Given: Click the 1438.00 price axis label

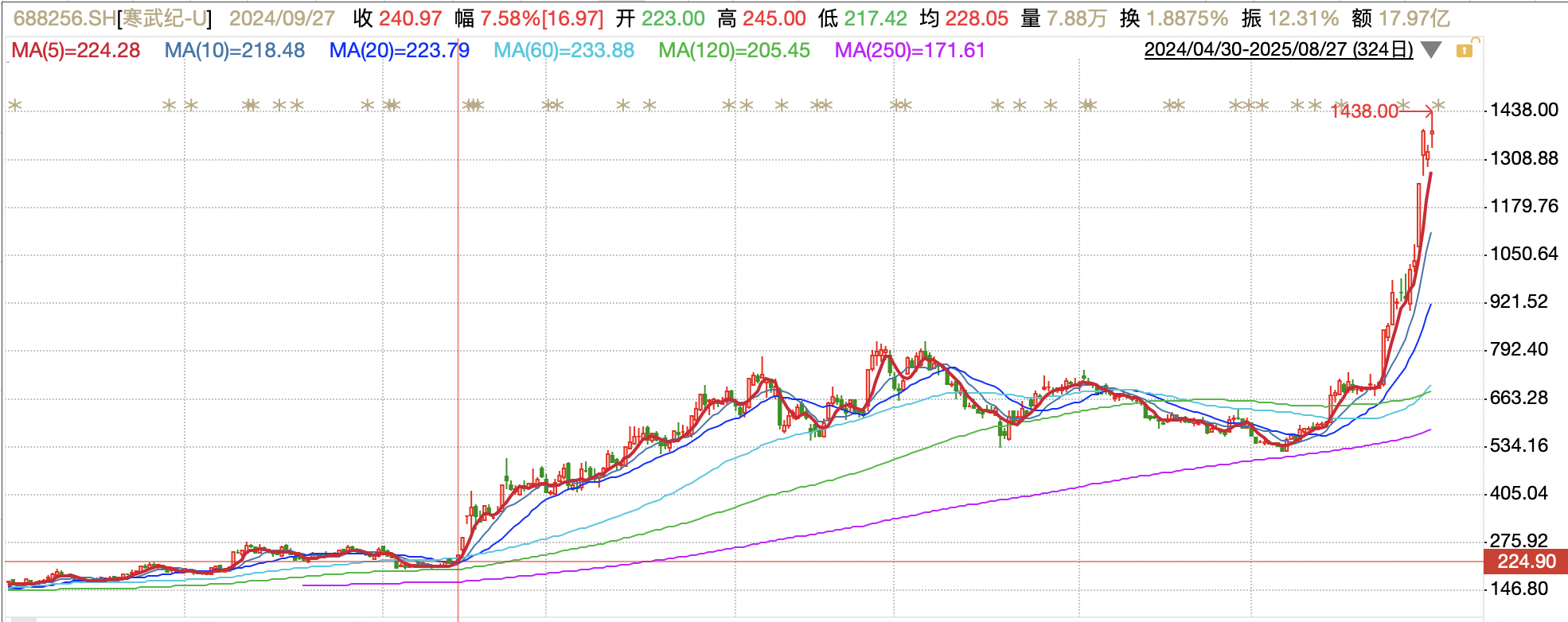Looking at the screenshot, I should 1524,110.
